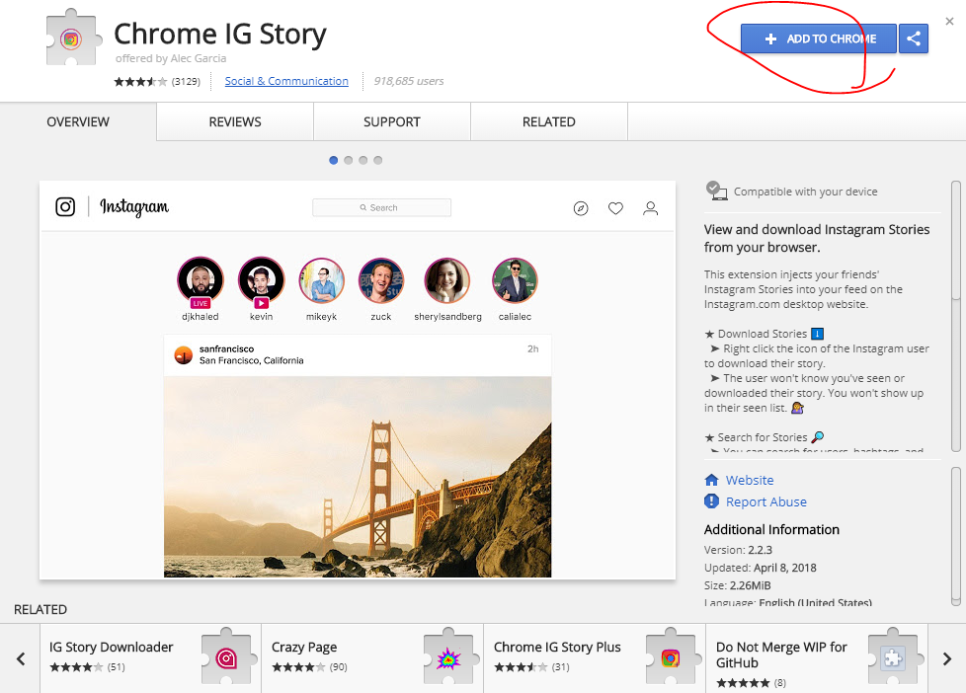The width and height of the screenshot is (966, 693).
Task: Click the home icon beside Website
Action: click(712, 480)
